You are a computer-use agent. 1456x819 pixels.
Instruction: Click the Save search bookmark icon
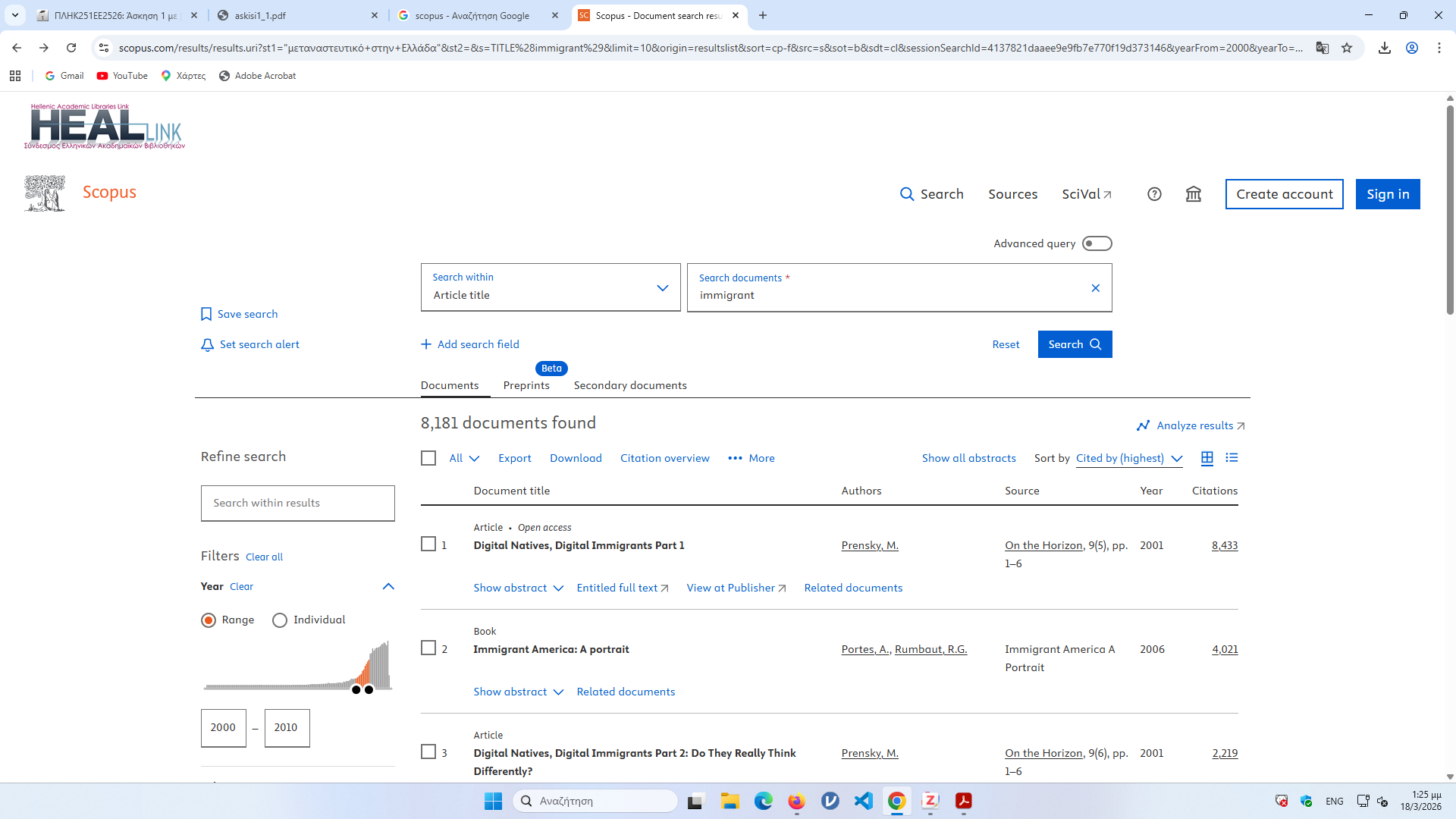click(x=206, y=314)
